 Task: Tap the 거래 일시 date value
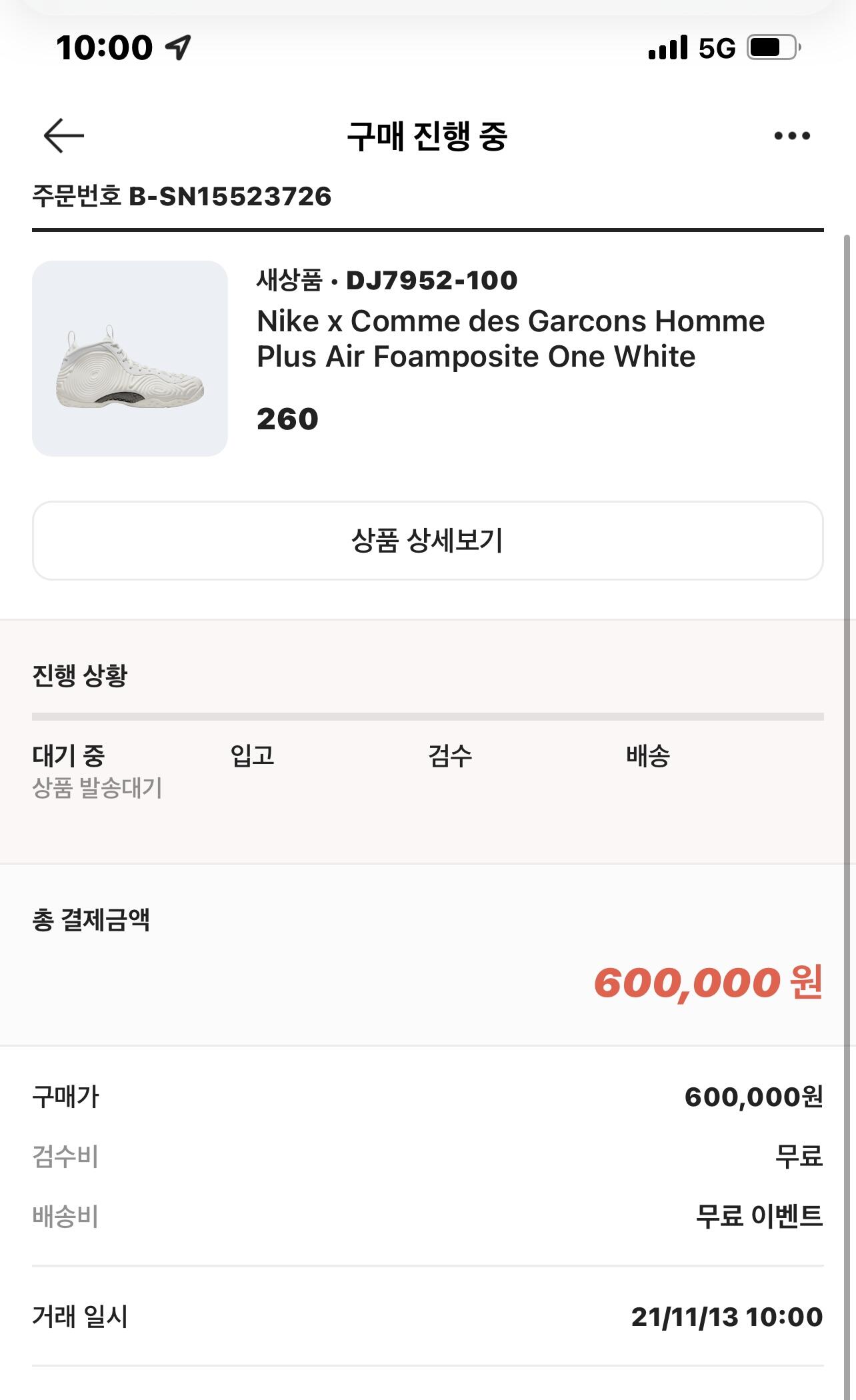tap(727, 1317)
